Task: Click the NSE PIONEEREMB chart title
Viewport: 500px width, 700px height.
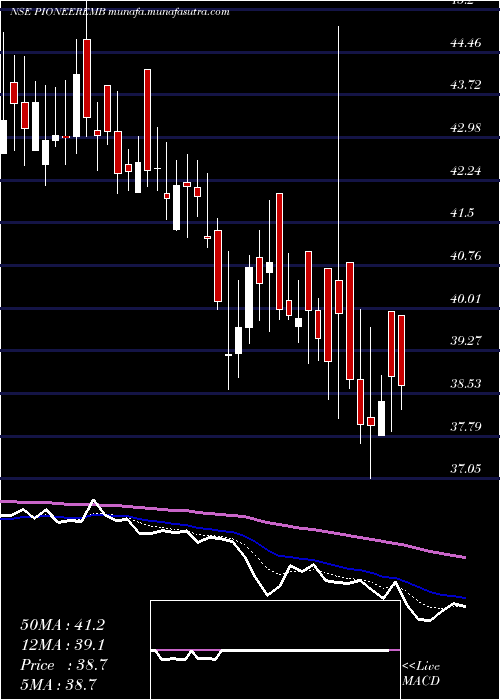Action: [x=119, y=12]
